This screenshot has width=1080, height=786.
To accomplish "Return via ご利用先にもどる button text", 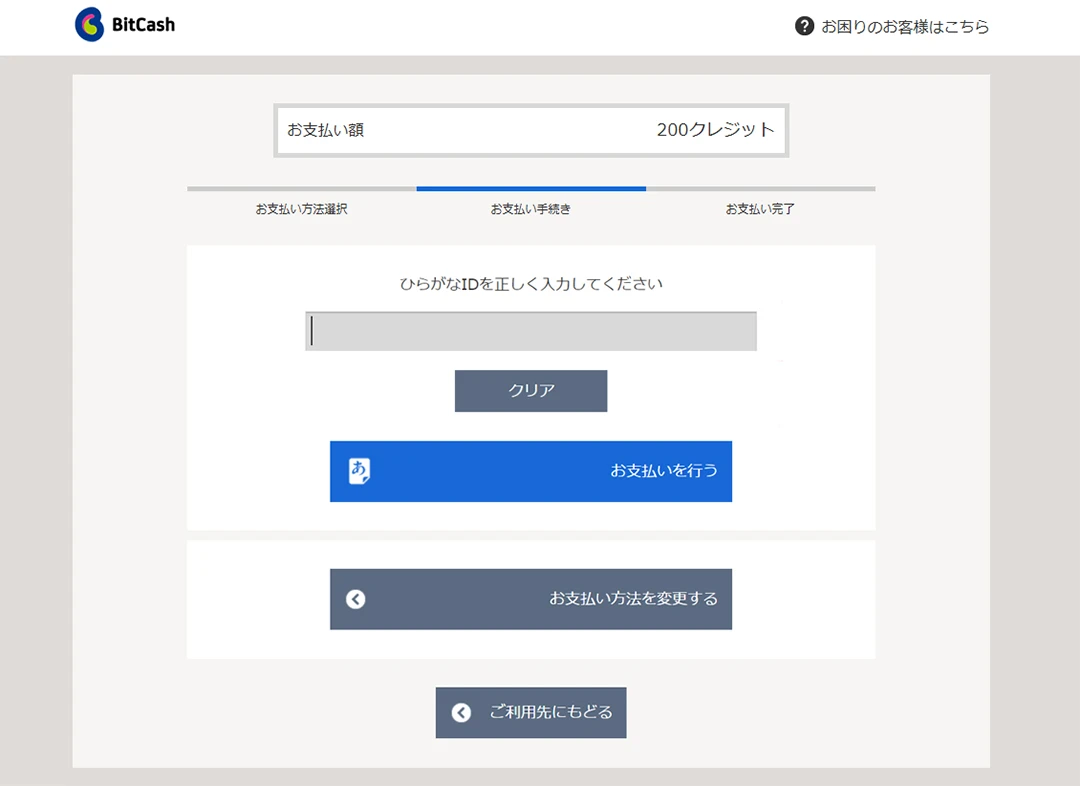I will [x=550, y=713].
